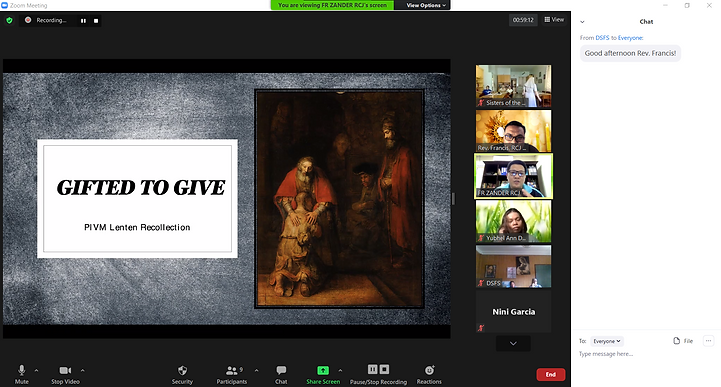Toggle the Chat panel from toolbar
Image resolution: width=721 pixels, height=387 pixels.
(281, 374)
